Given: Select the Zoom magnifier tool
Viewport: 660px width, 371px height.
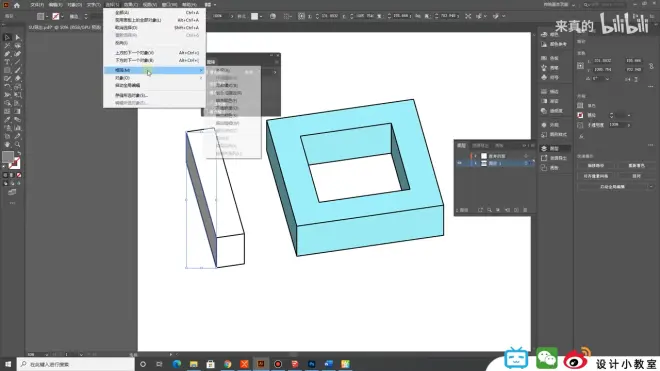Looking at the screenshot, I should [18, 144].
